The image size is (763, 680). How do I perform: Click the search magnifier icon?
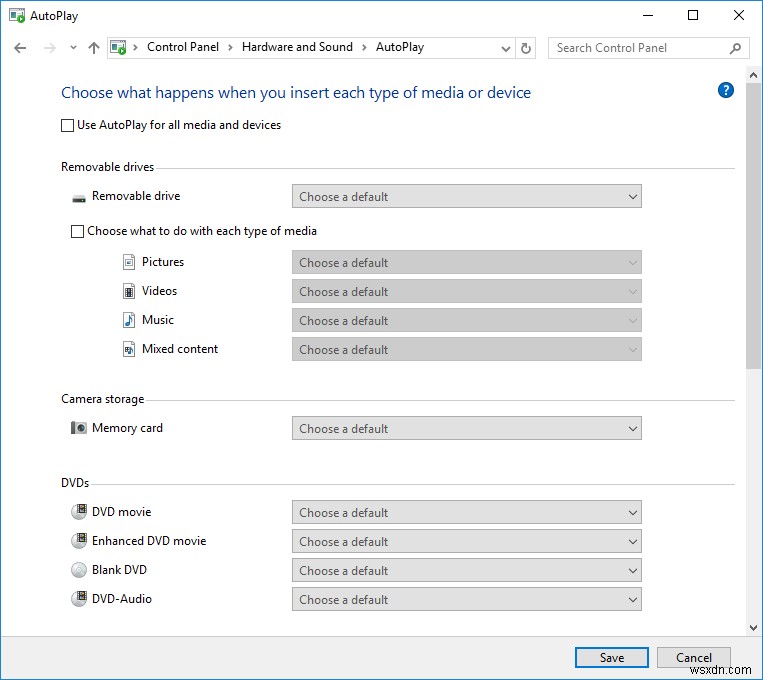tap(735, 48)
